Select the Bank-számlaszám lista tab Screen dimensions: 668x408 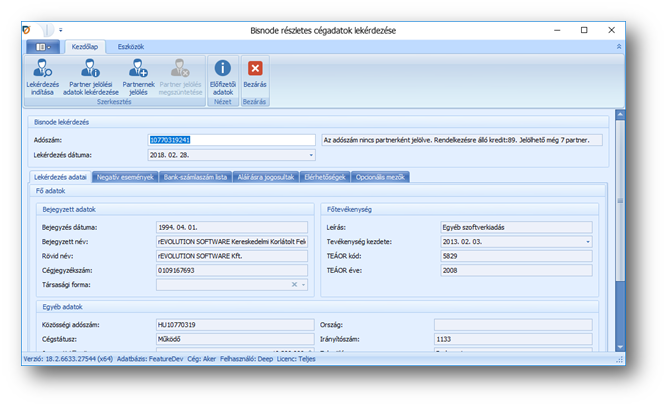pyautogui.click(x=194, y=177)
